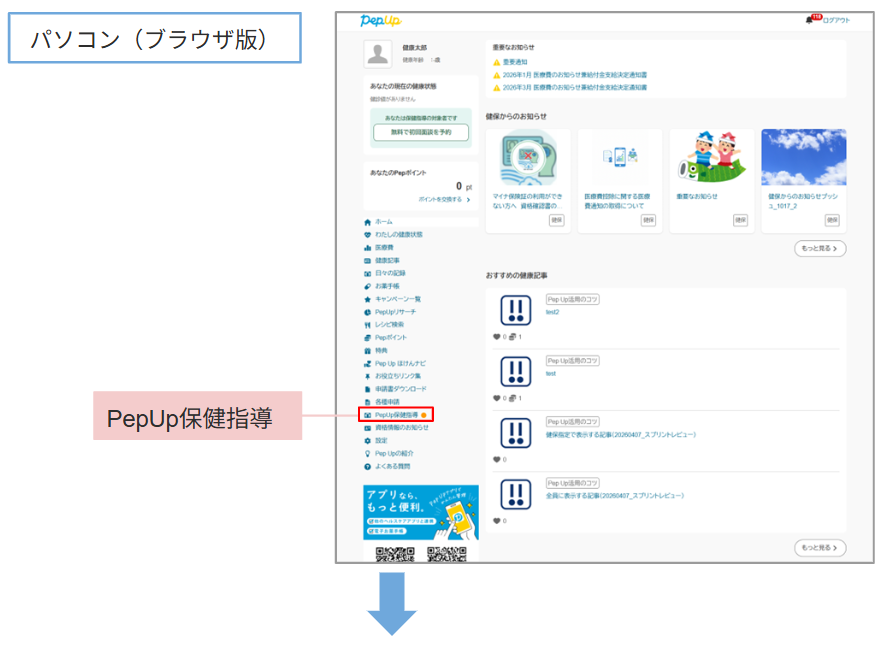Image resolution: width=890 pixels, height=647 pixels.
Task: Click the icon beside 健康記事 in the sidebar
Action: pyautogui.click(x=367, y=261)
